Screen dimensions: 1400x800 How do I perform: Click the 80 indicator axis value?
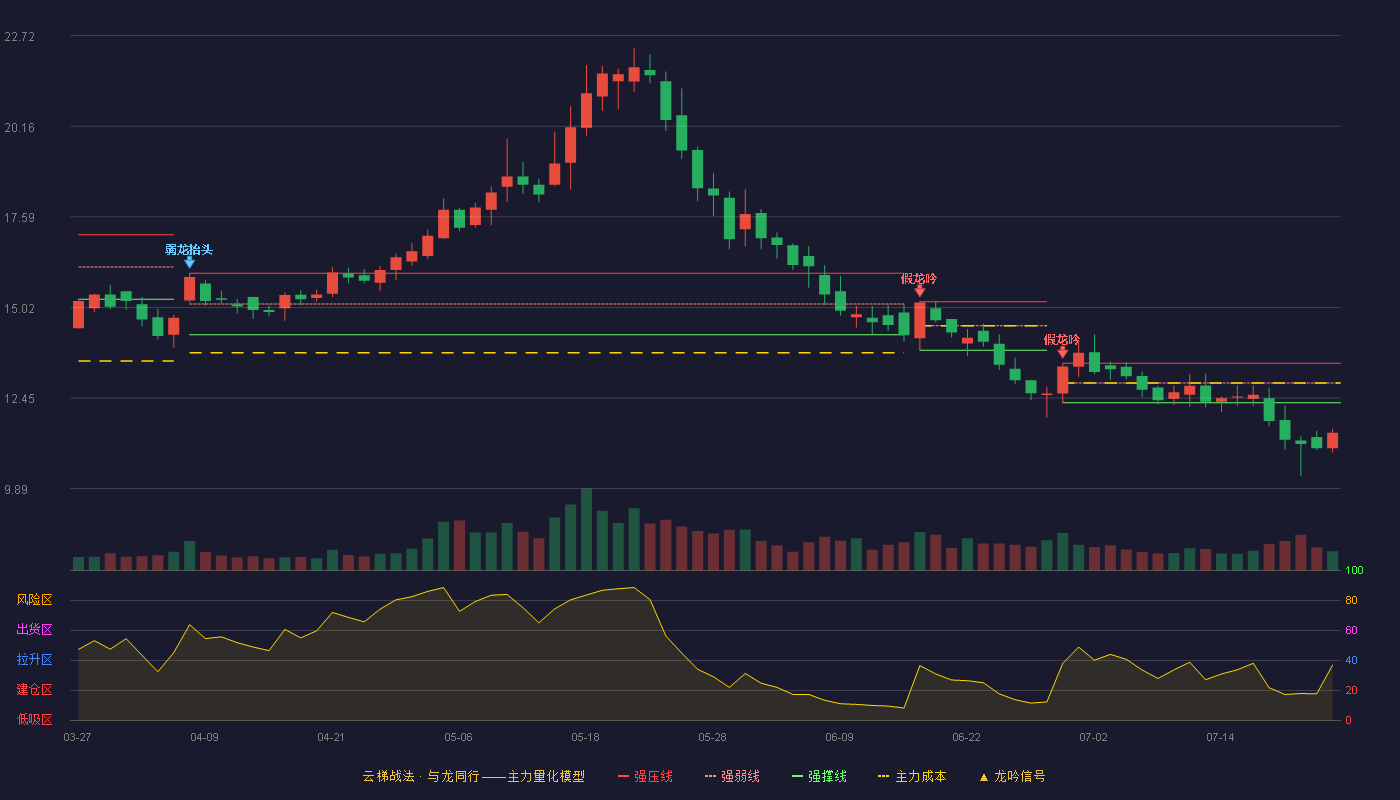tap(1351, 600)
